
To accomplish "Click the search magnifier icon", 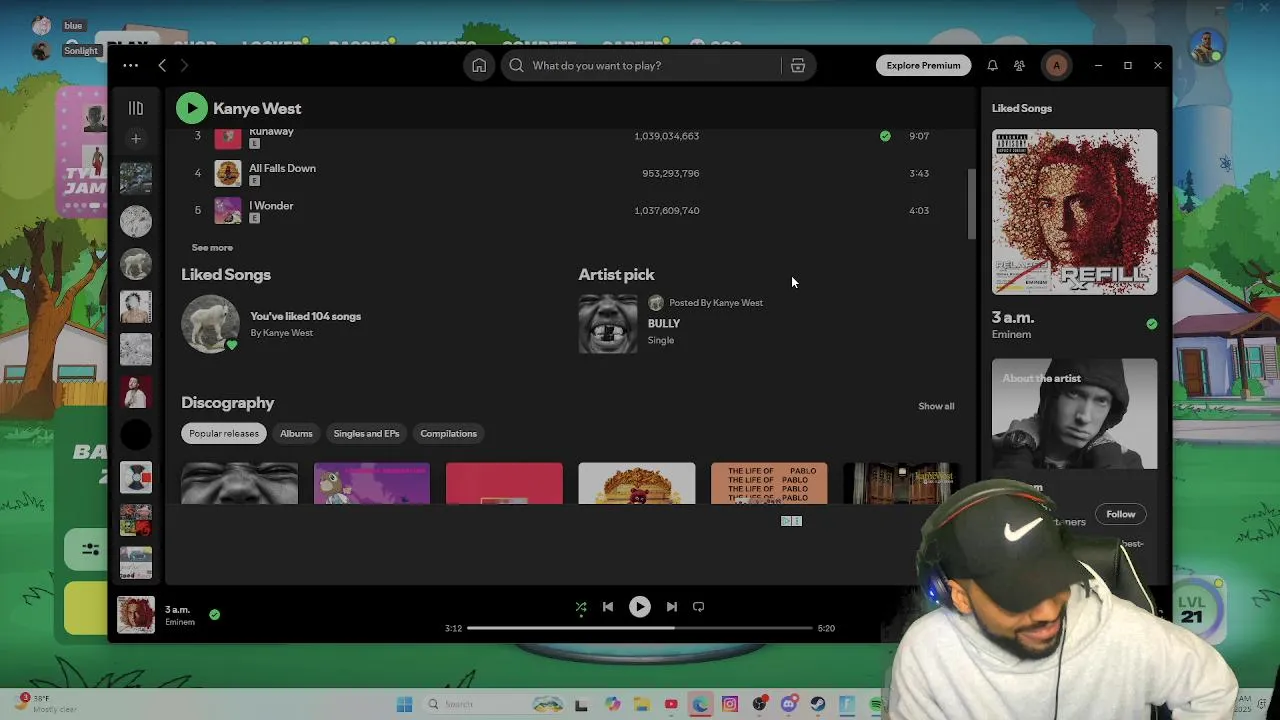I will point(516,65).
